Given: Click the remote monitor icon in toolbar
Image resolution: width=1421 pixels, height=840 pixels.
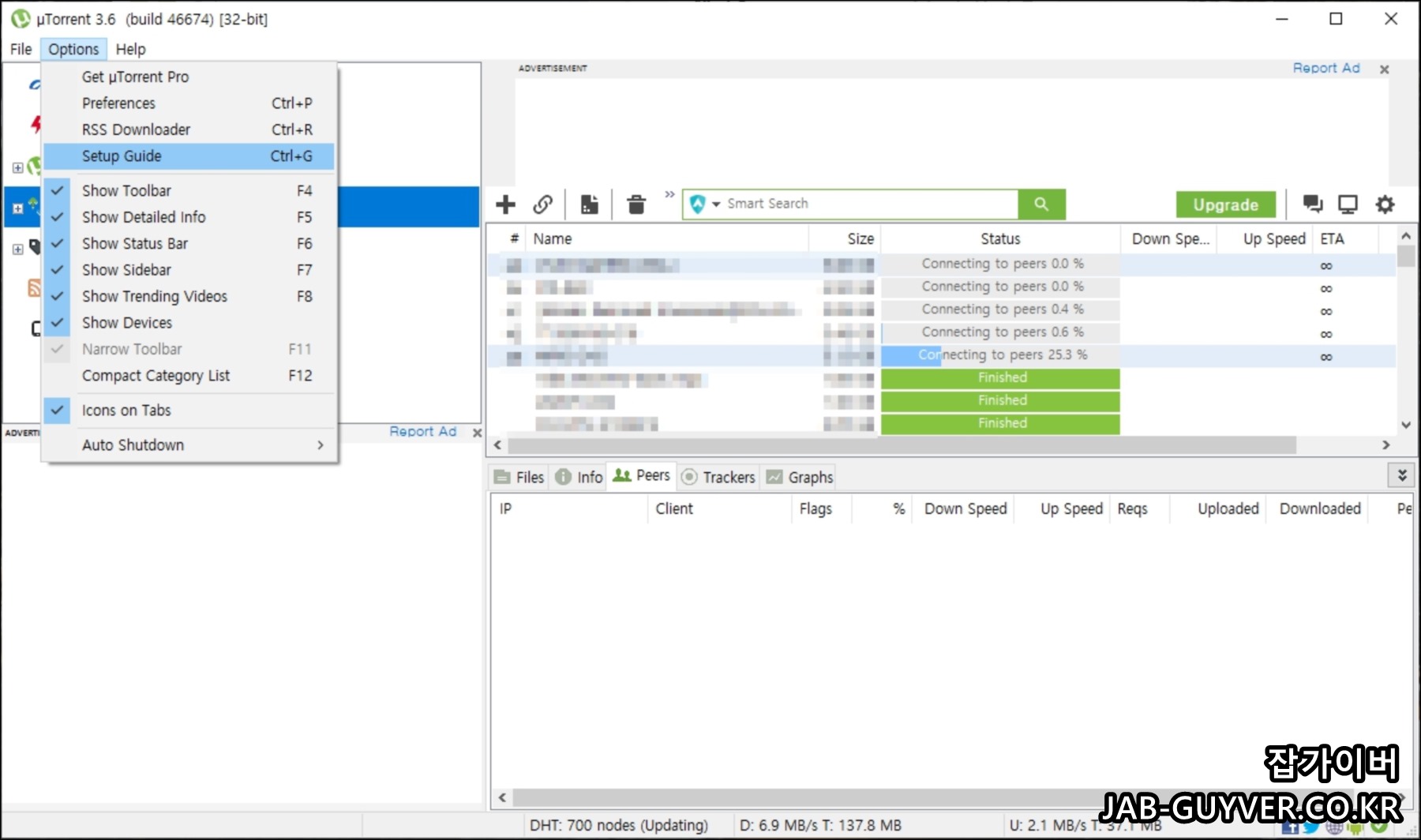Looking at the screenshot, I should tap(1348, 204).
